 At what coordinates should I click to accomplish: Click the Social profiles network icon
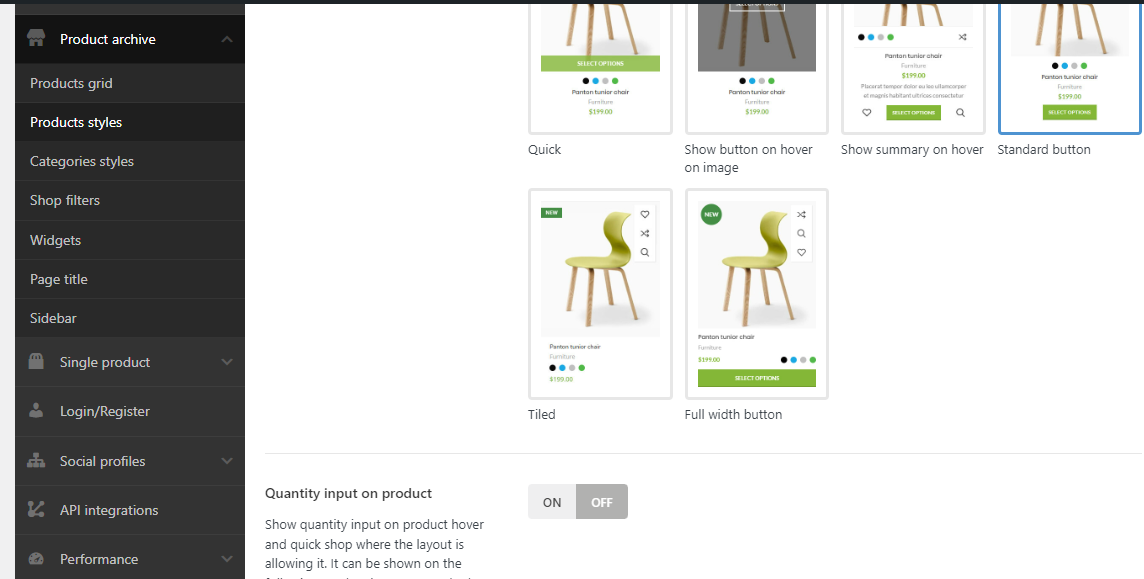click(36, 461)
